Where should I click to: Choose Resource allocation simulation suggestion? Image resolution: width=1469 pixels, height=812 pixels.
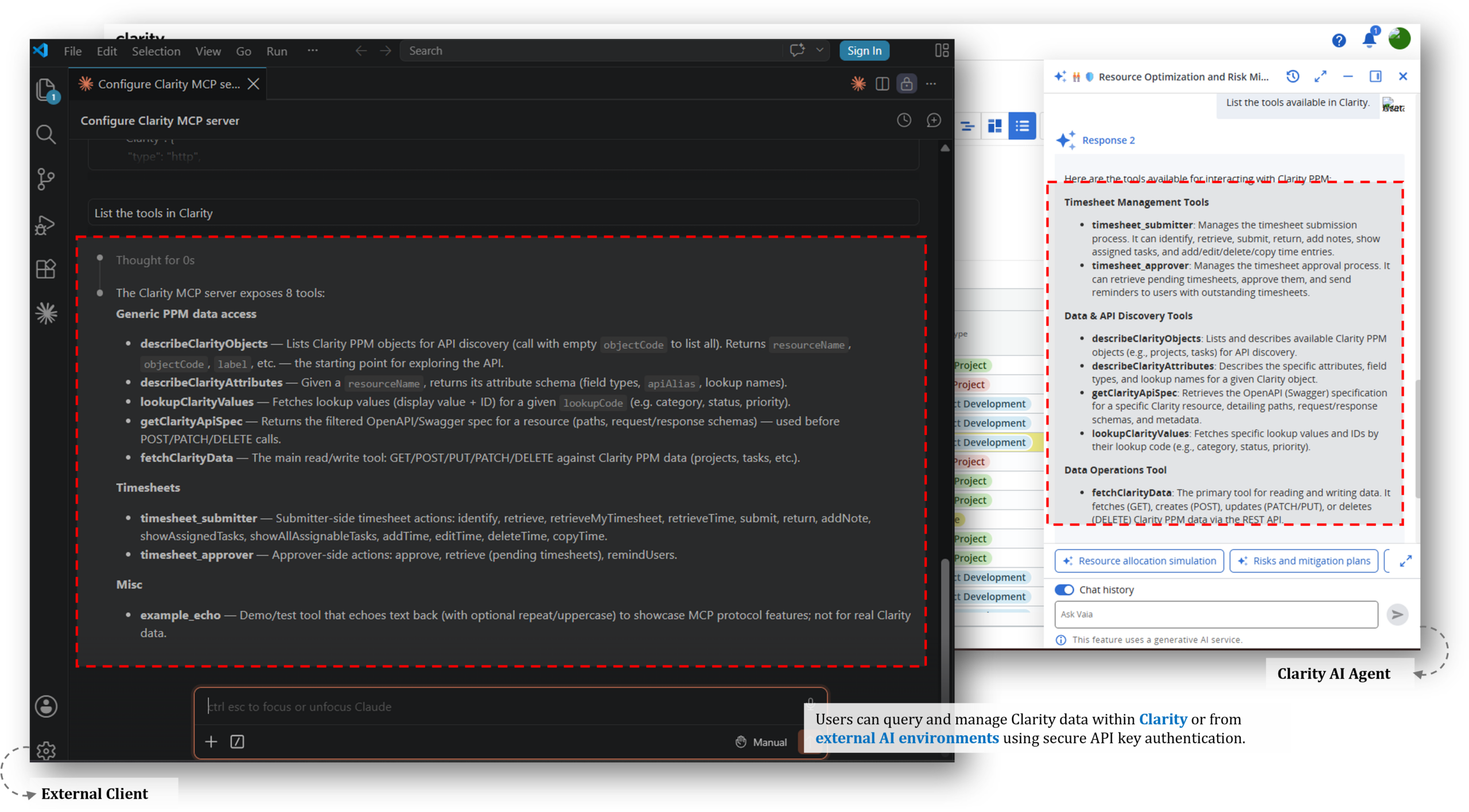point(1138,561)
